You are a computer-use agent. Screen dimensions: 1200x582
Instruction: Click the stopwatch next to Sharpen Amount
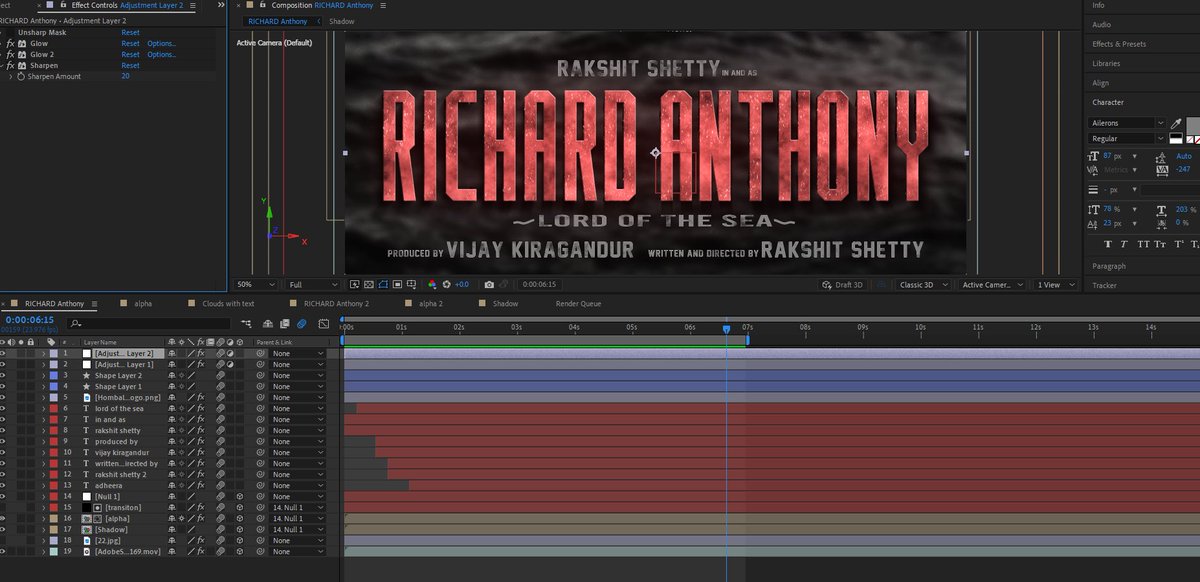click(20, 76)
